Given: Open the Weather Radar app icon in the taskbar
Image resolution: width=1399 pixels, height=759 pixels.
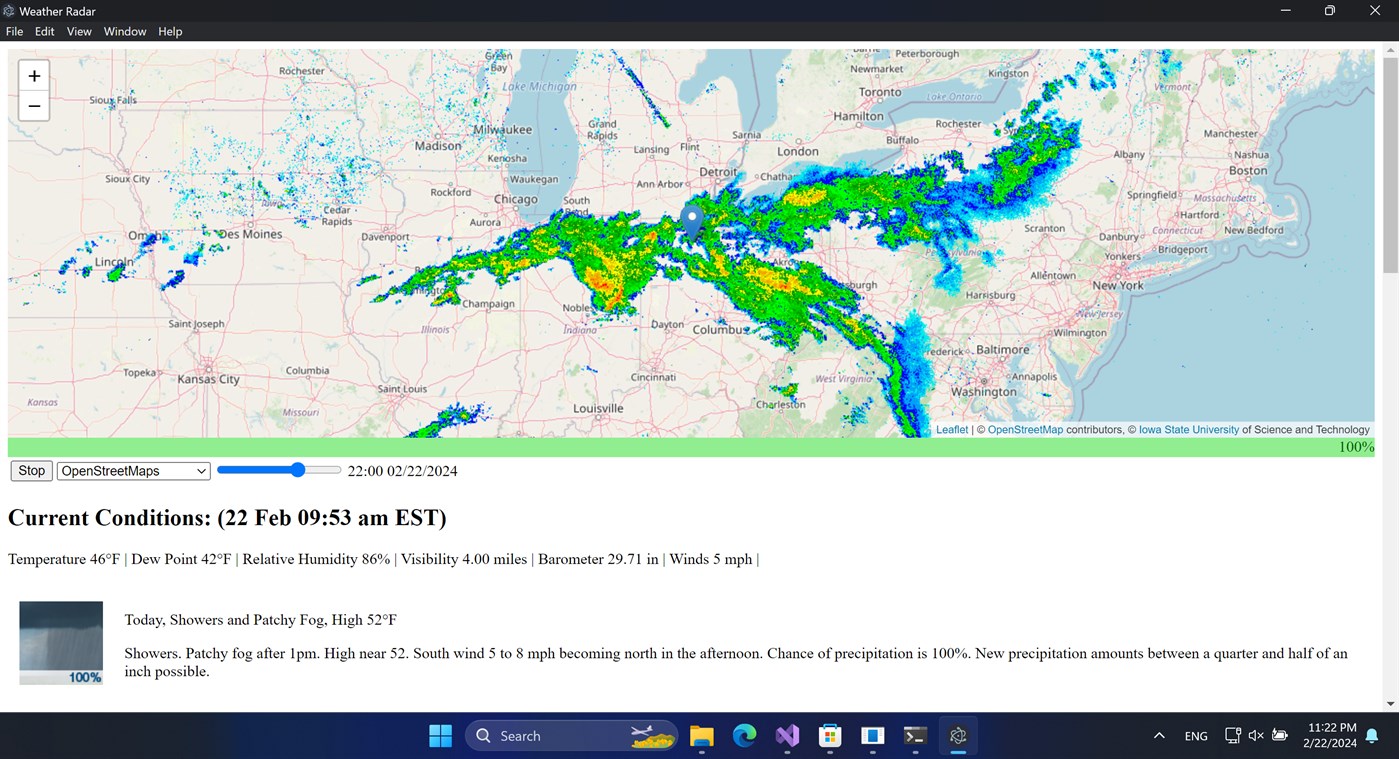Looking at the screenshot, I should pos(957,735).
